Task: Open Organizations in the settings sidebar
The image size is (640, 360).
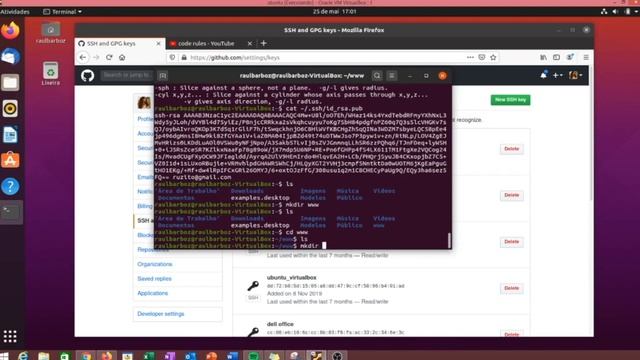Action: pos(155,264)
